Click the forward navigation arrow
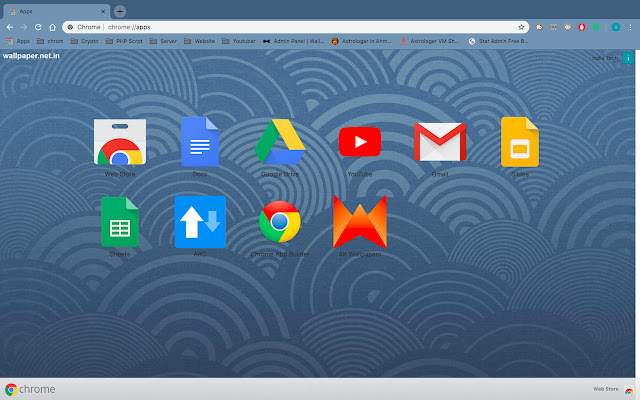640x400 pixels. pos(24,27)
